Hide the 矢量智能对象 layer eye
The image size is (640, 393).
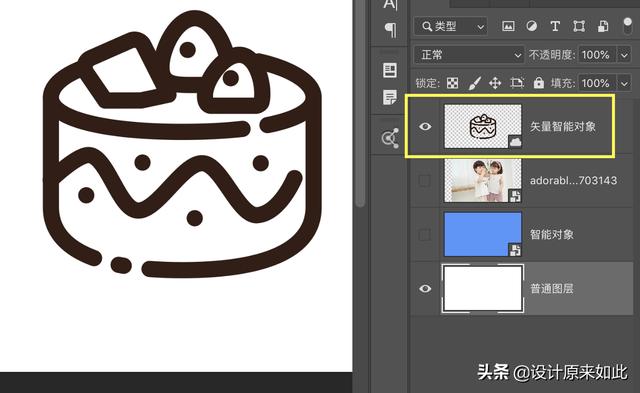425,127
